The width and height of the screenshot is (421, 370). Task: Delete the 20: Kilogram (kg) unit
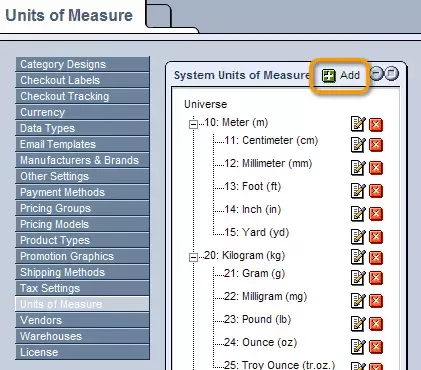(376, 258)
